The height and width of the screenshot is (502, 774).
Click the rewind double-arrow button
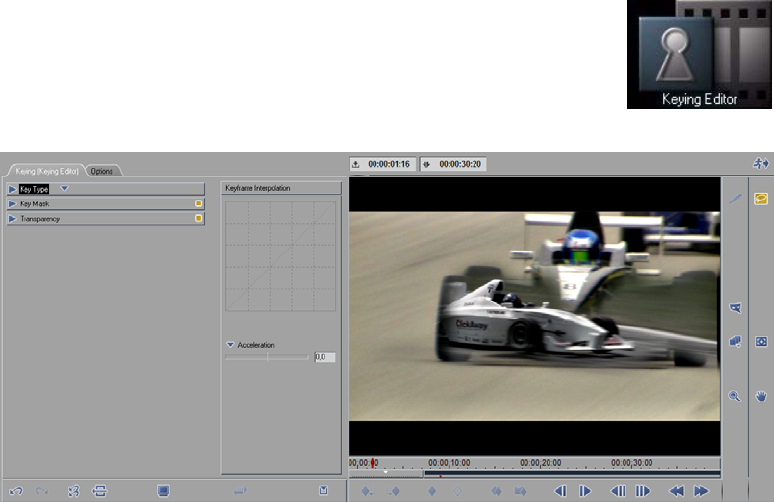[676, 491]
